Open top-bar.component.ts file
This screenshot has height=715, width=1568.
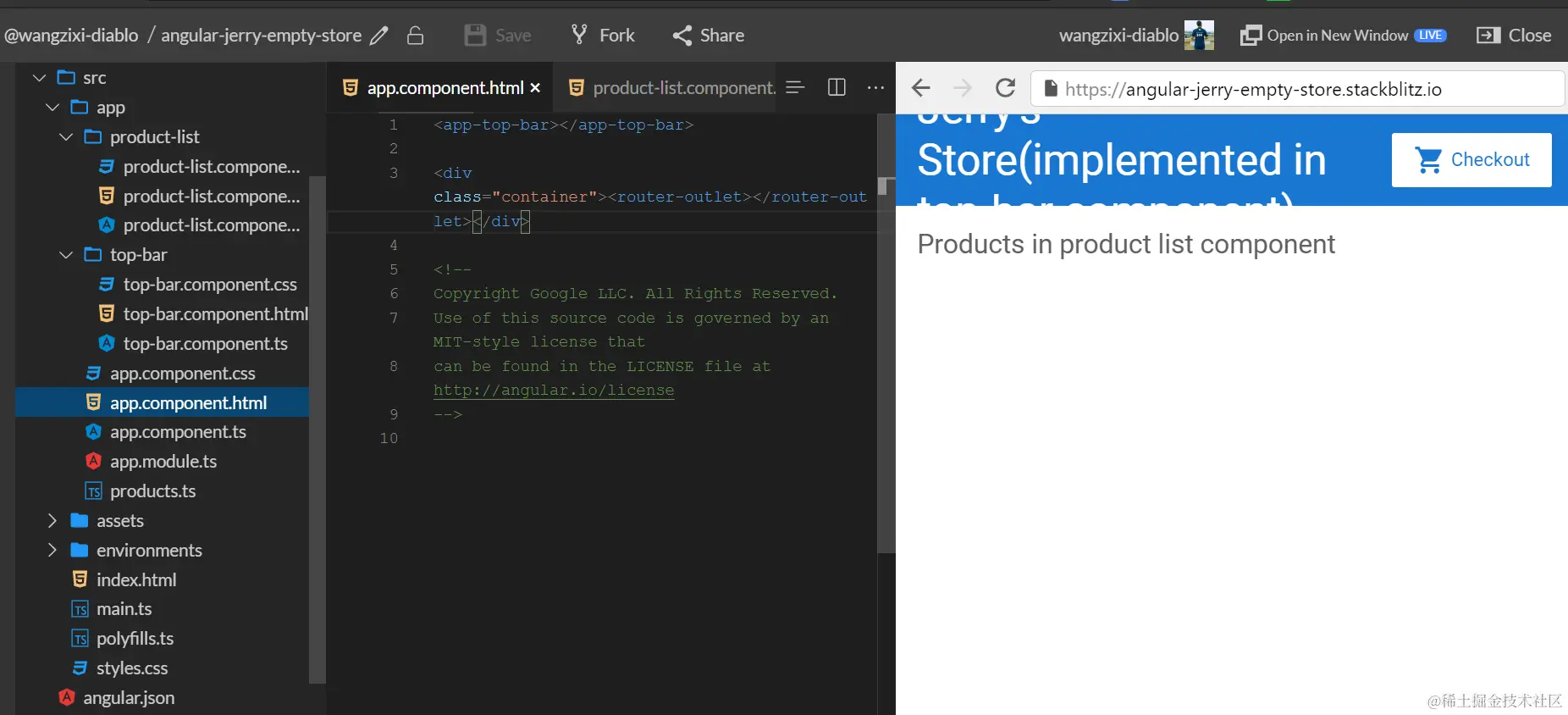pyautogui.click(x=206, y=344)
